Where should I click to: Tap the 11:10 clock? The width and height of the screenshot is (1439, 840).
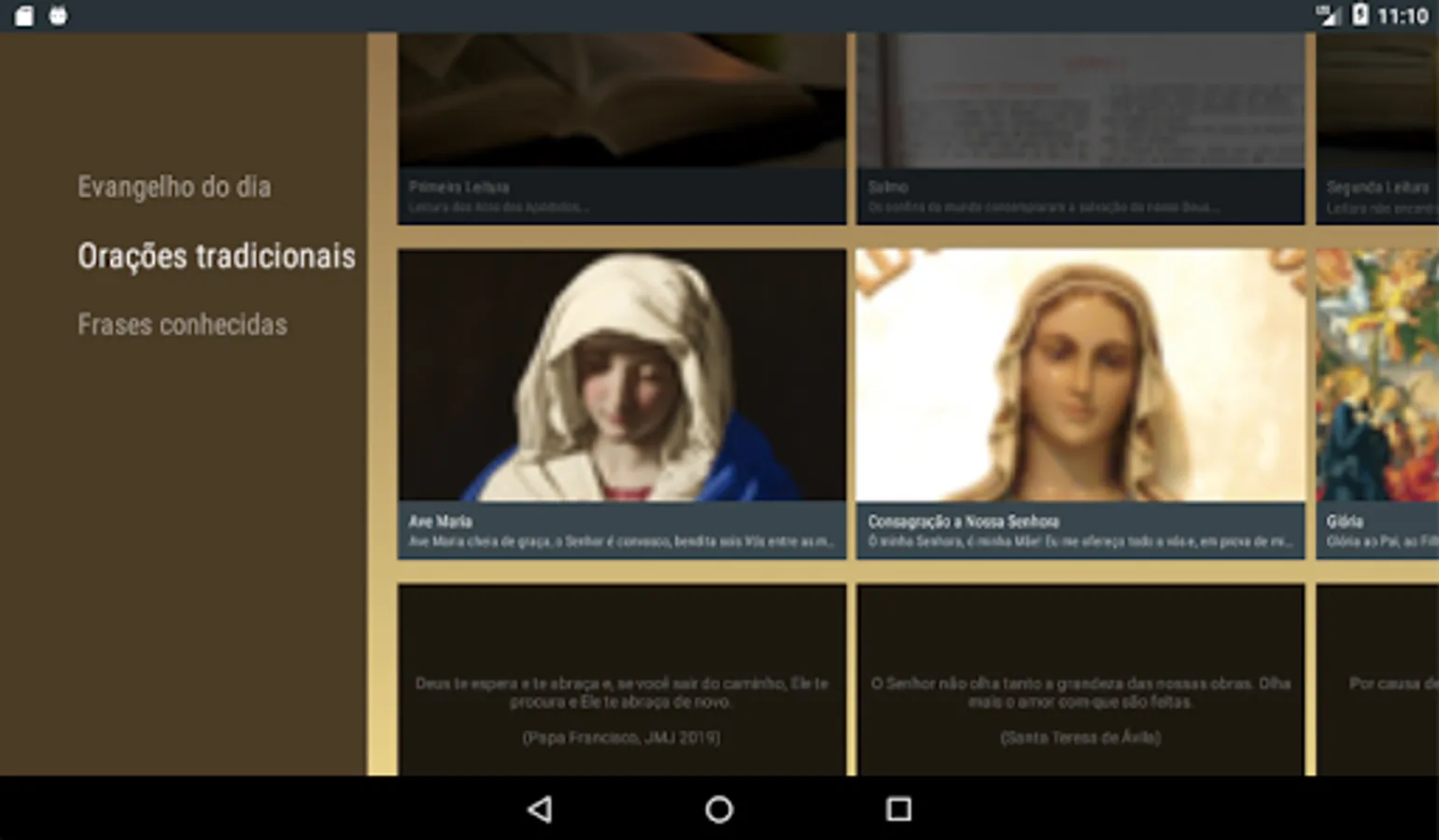pos(1403,16)
